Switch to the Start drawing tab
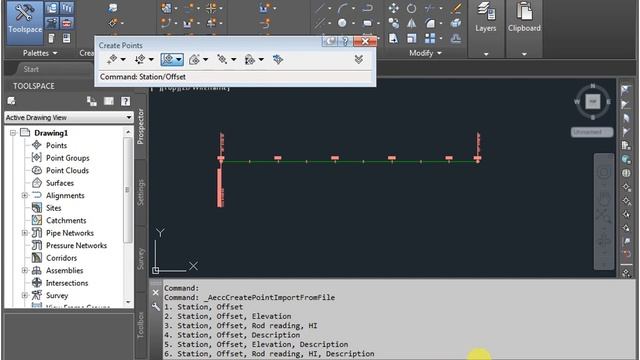 31,69
